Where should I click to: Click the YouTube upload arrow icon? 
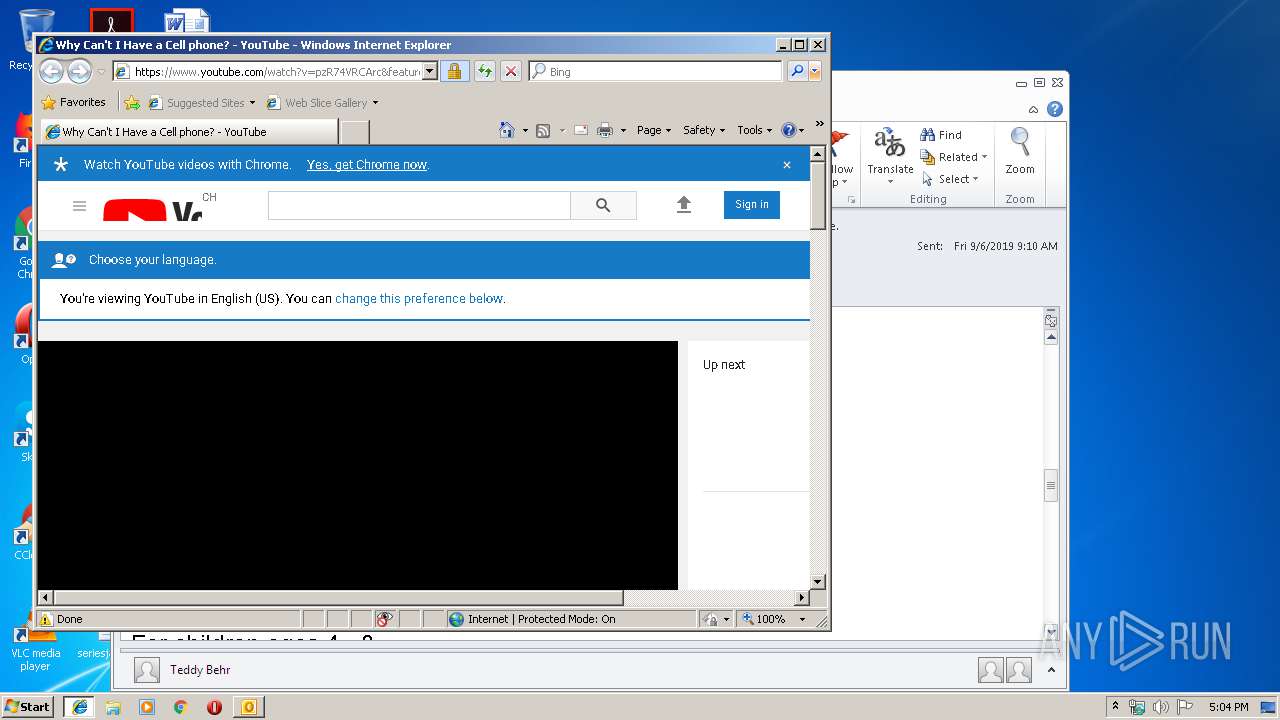point(684,205)
